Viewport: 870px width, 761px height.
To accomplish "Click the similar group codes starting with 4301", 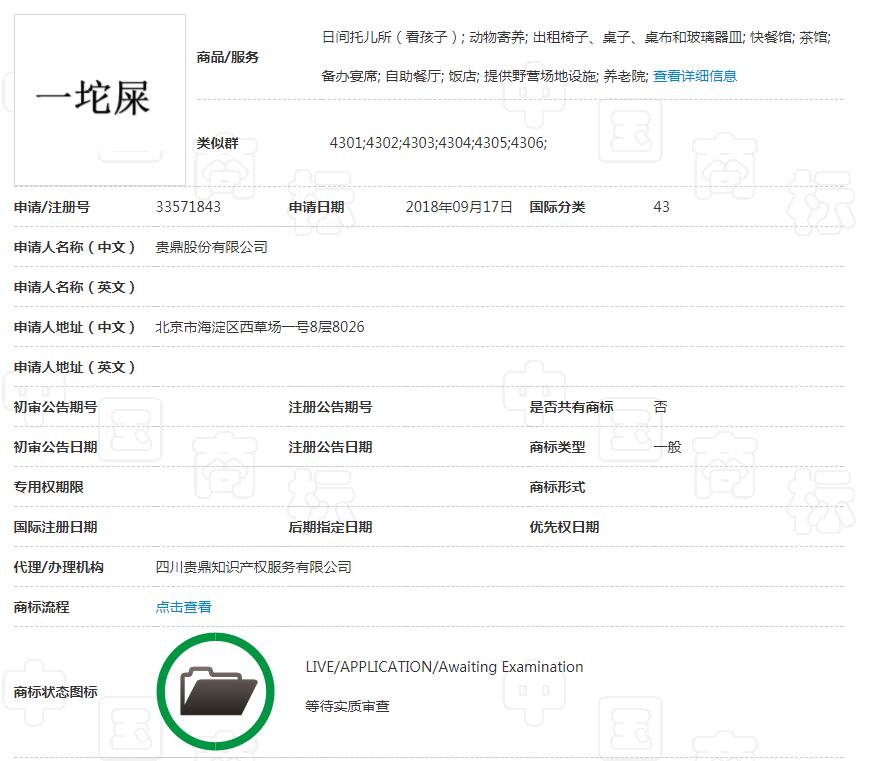I will pos(438,143).
